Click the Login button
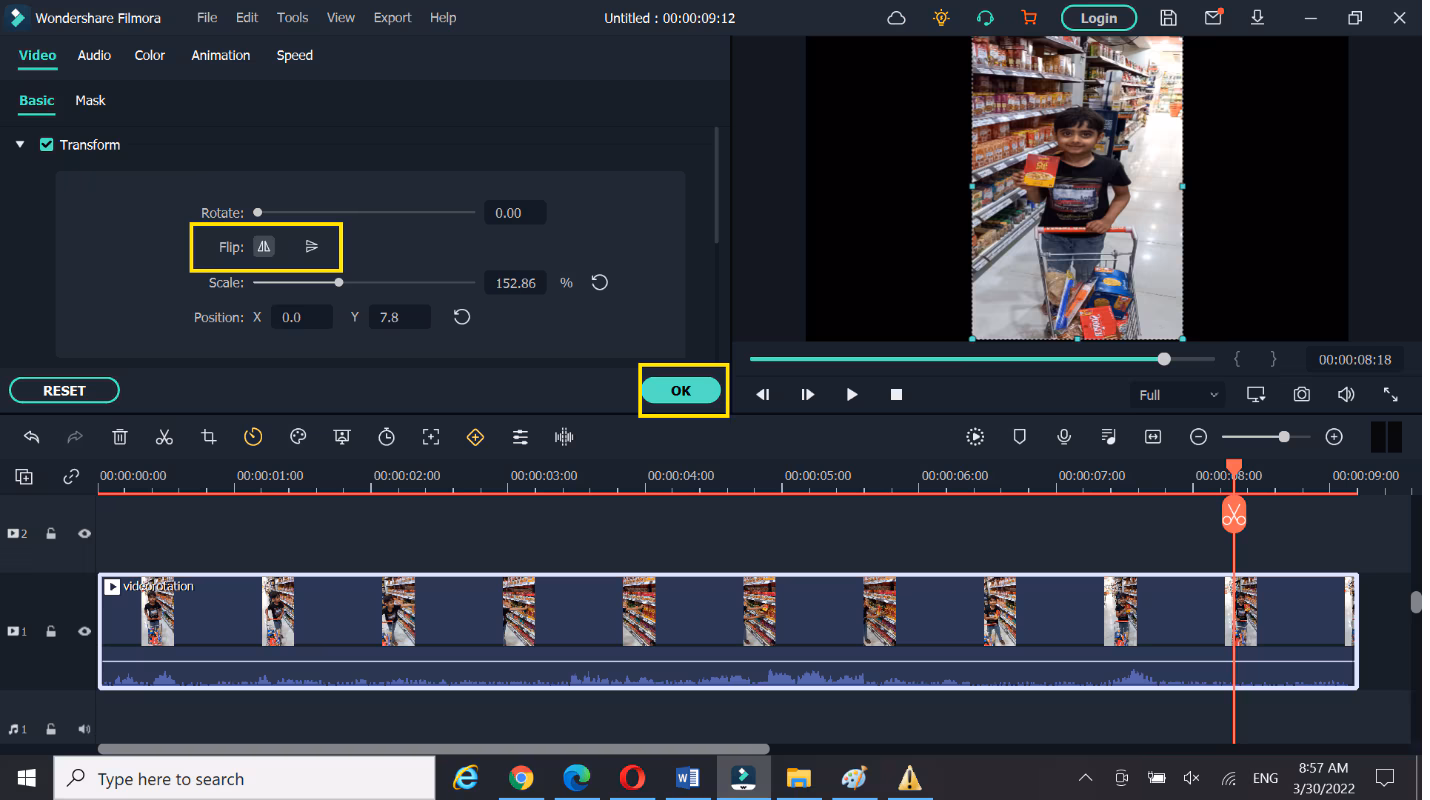 [1098, 18]
